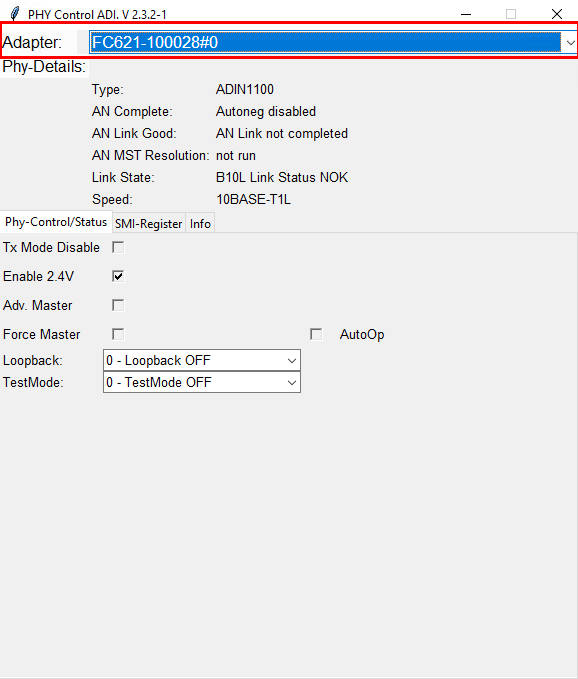
Task: Select the Phy-Control/Status tab
Action: (56, 222)
